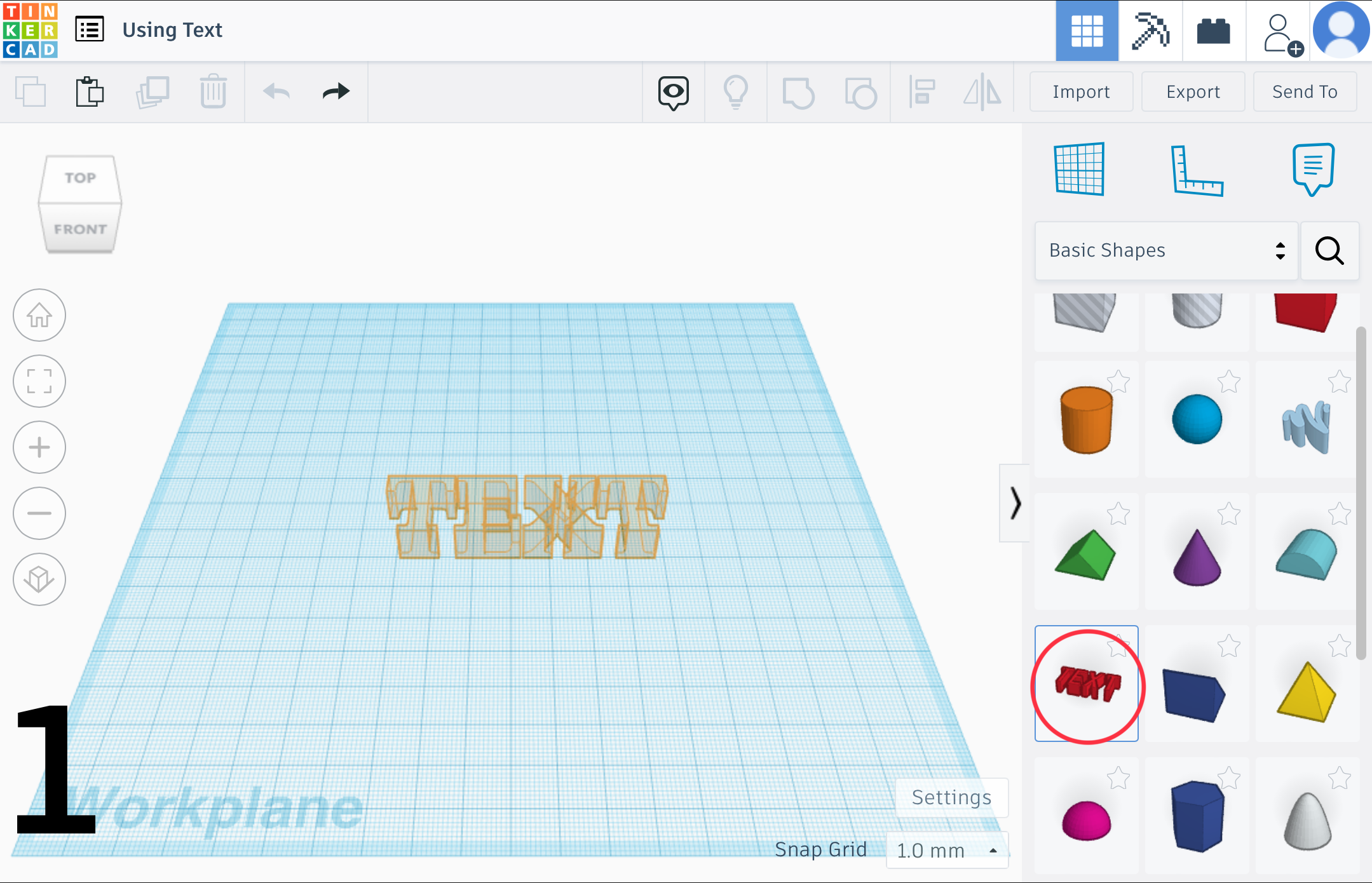This screenshot has height=883, width=1372.
Task: Switch to the 3D design view tab
Action: point(1087,30)
